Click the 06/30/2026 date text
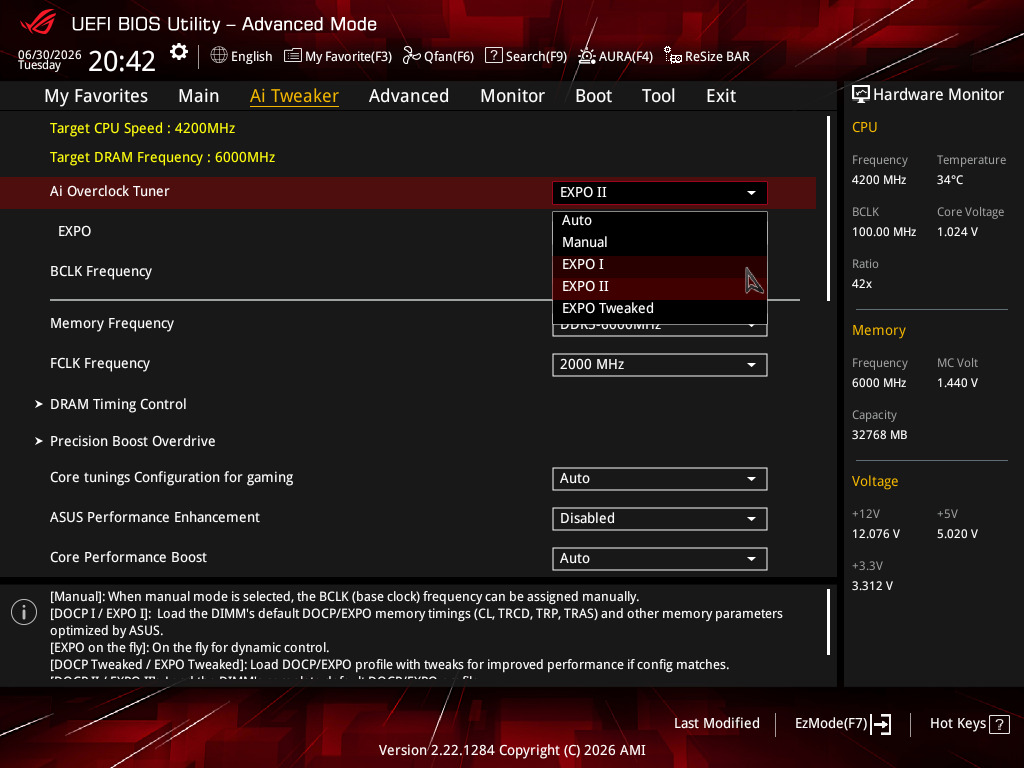The width and height of the screenshot is (1024, 768). (50, 54)
